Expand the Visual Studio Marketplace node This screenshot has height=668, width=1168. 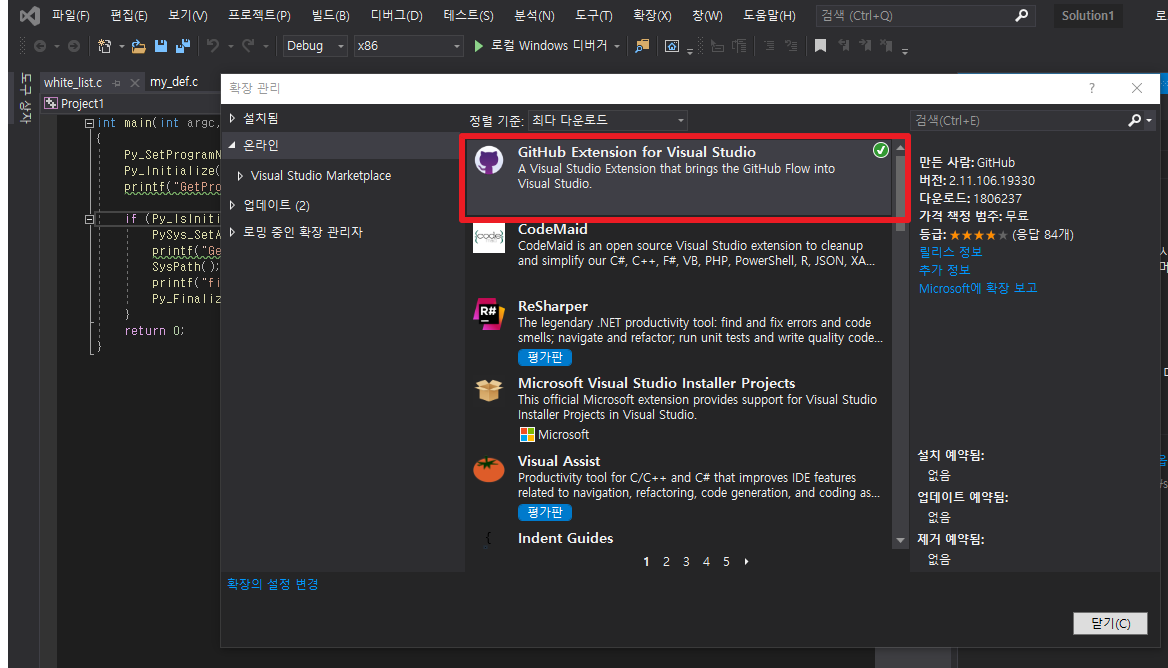tap(240, 176)
